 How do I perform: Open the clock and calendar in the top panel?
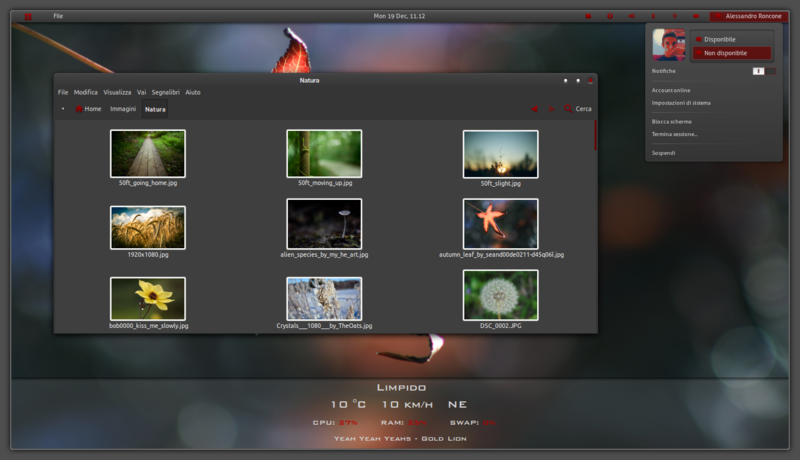(399, 16)
